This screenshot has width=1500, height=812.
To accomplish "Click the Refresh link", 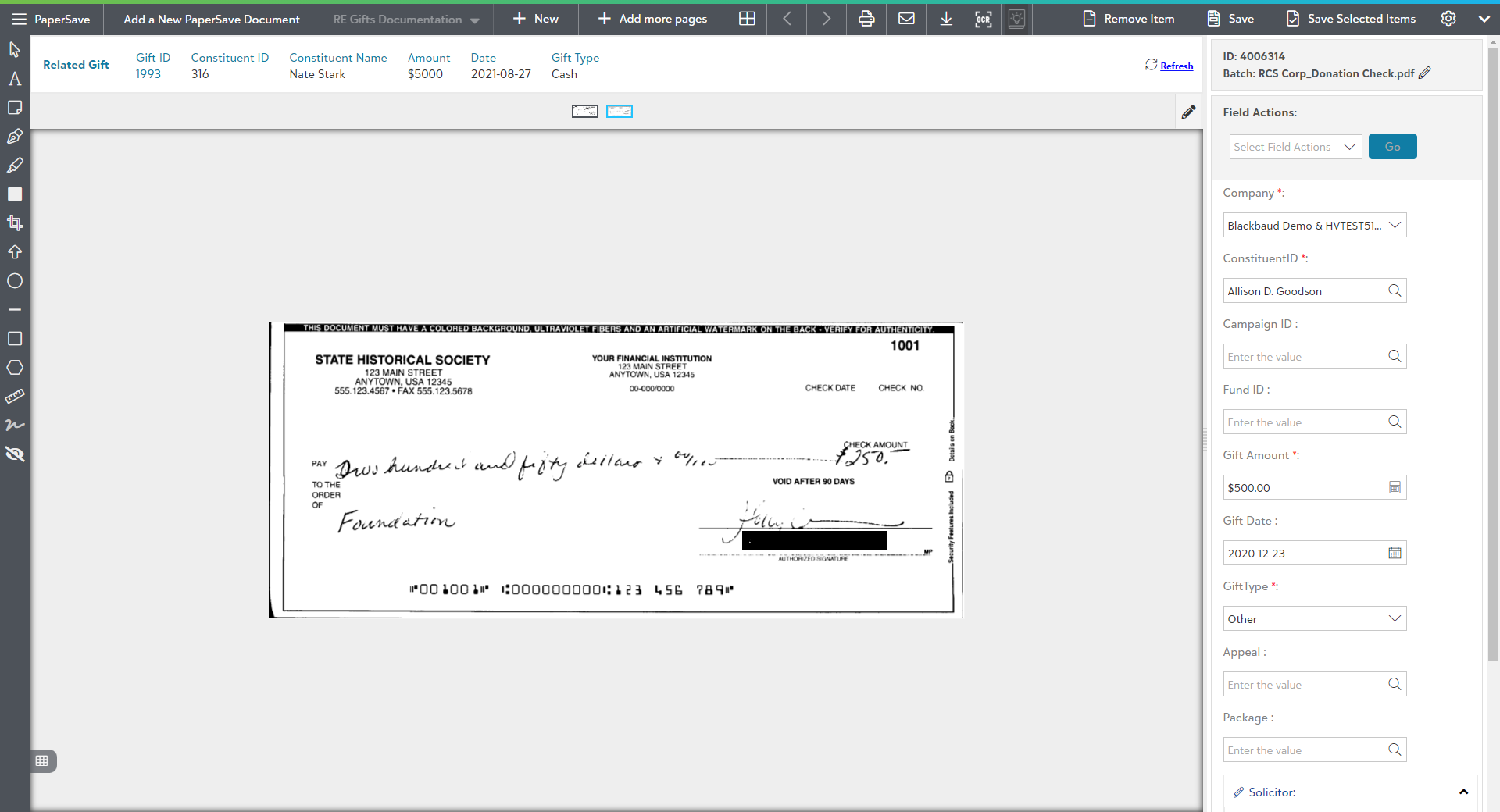I will (1176, 66).
